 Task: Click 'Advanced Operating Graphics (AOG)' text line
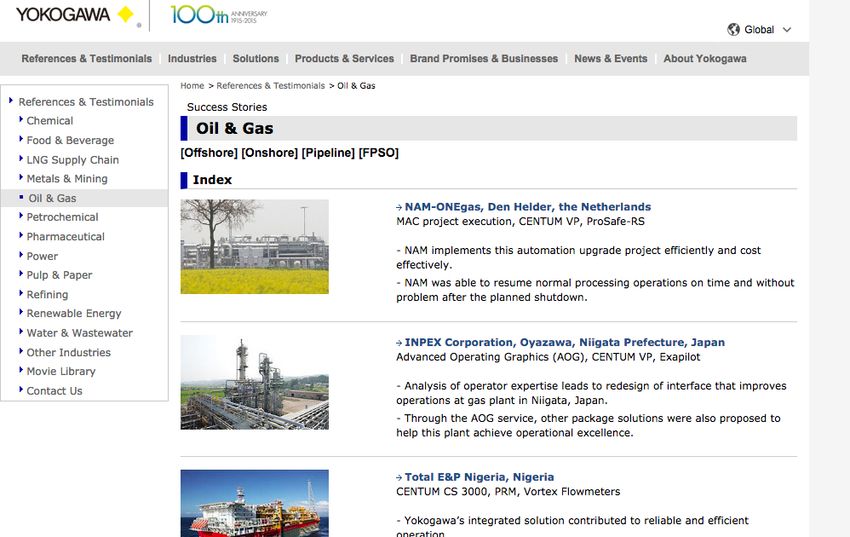[548, 357]
